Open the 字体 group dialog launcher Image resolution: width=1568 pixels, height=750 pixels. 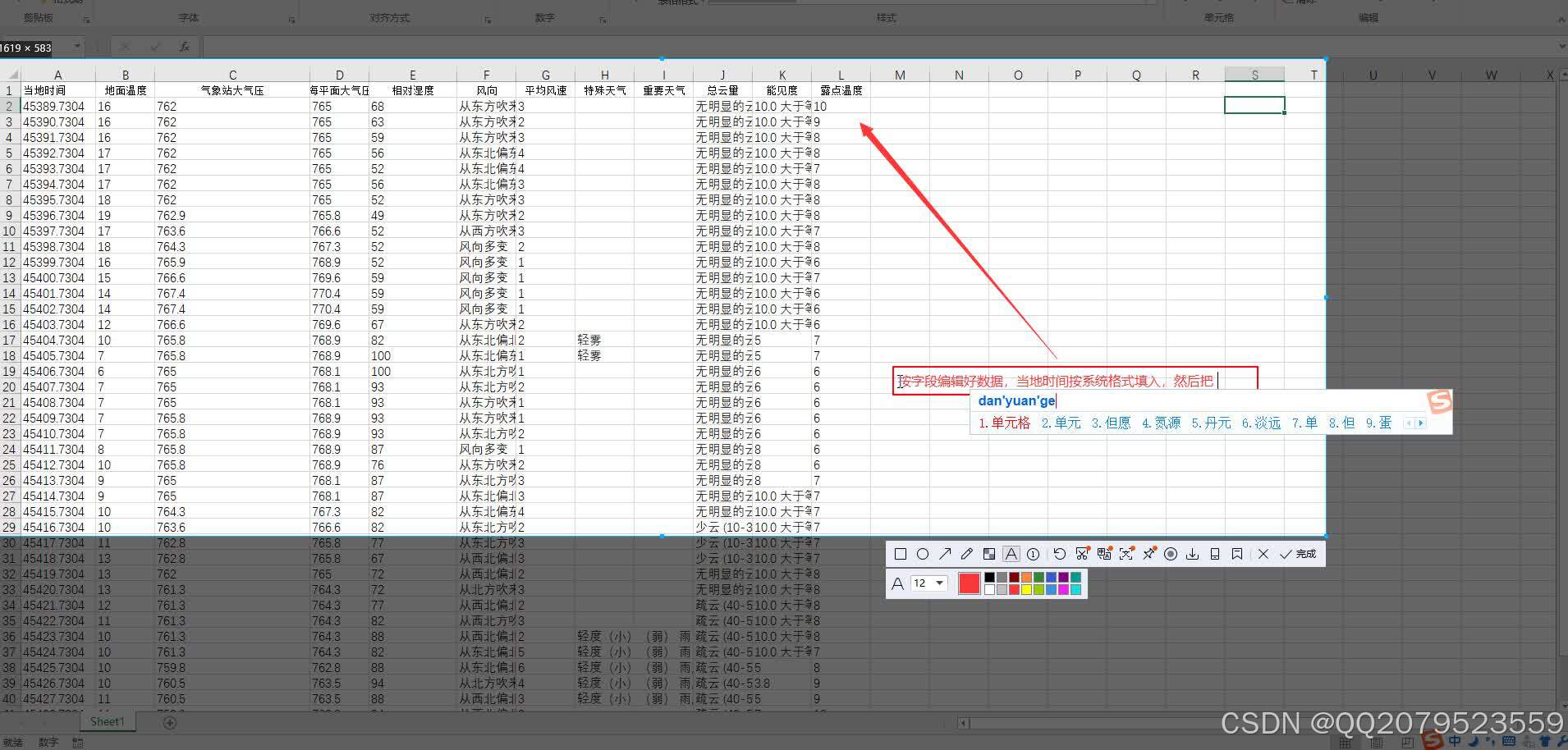pyautogui.click(x=291, y=19)
